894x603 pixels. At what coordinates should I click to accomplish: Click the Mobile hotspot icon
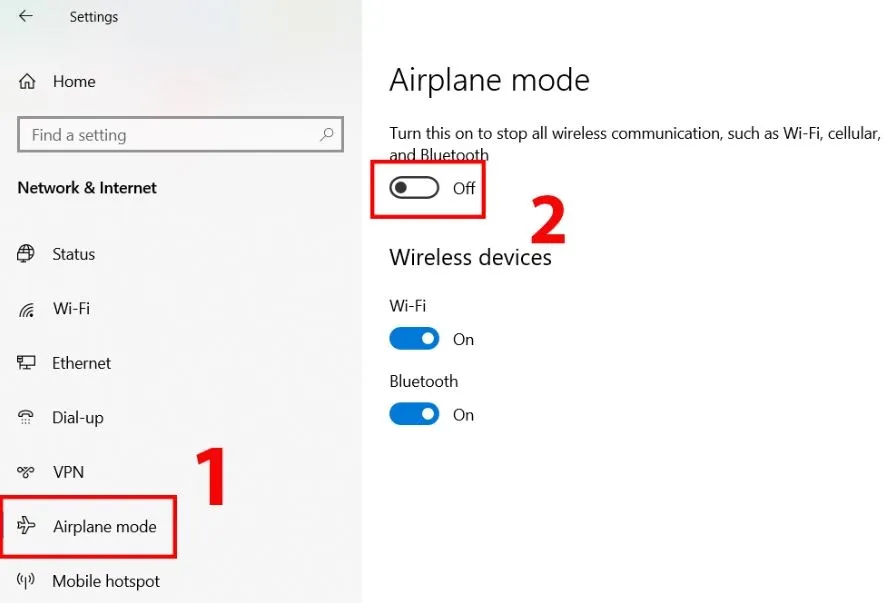point(27,581)
